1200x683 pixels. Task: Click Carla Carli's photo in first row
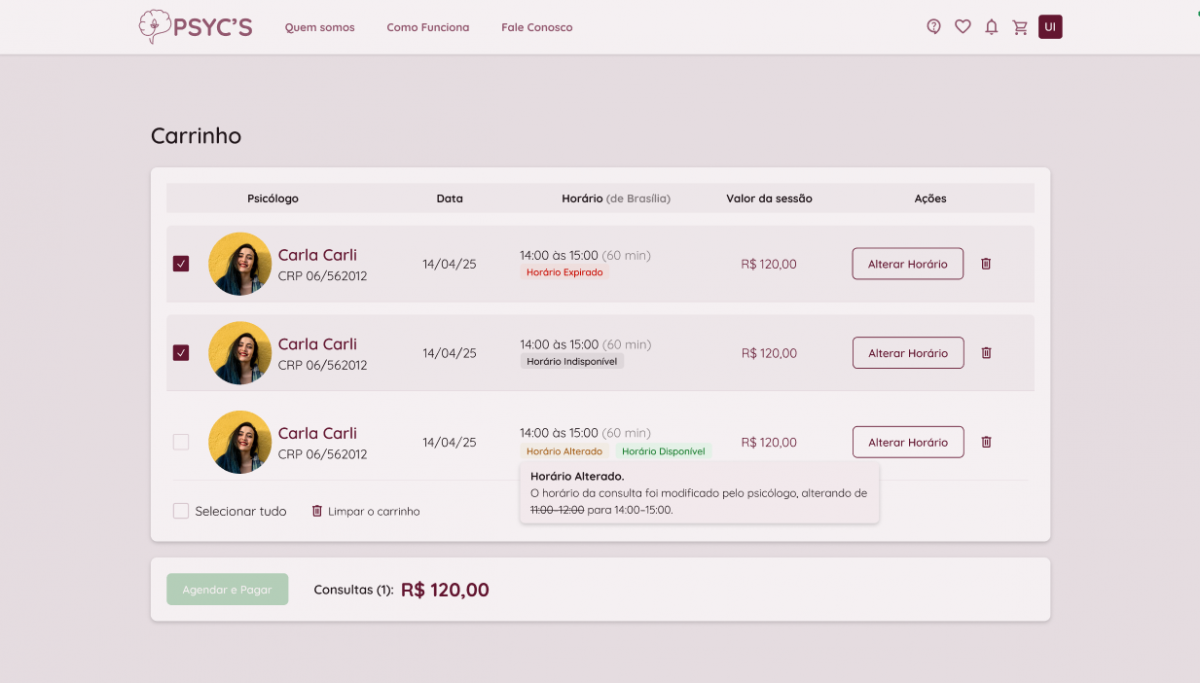tap(240, 264)
